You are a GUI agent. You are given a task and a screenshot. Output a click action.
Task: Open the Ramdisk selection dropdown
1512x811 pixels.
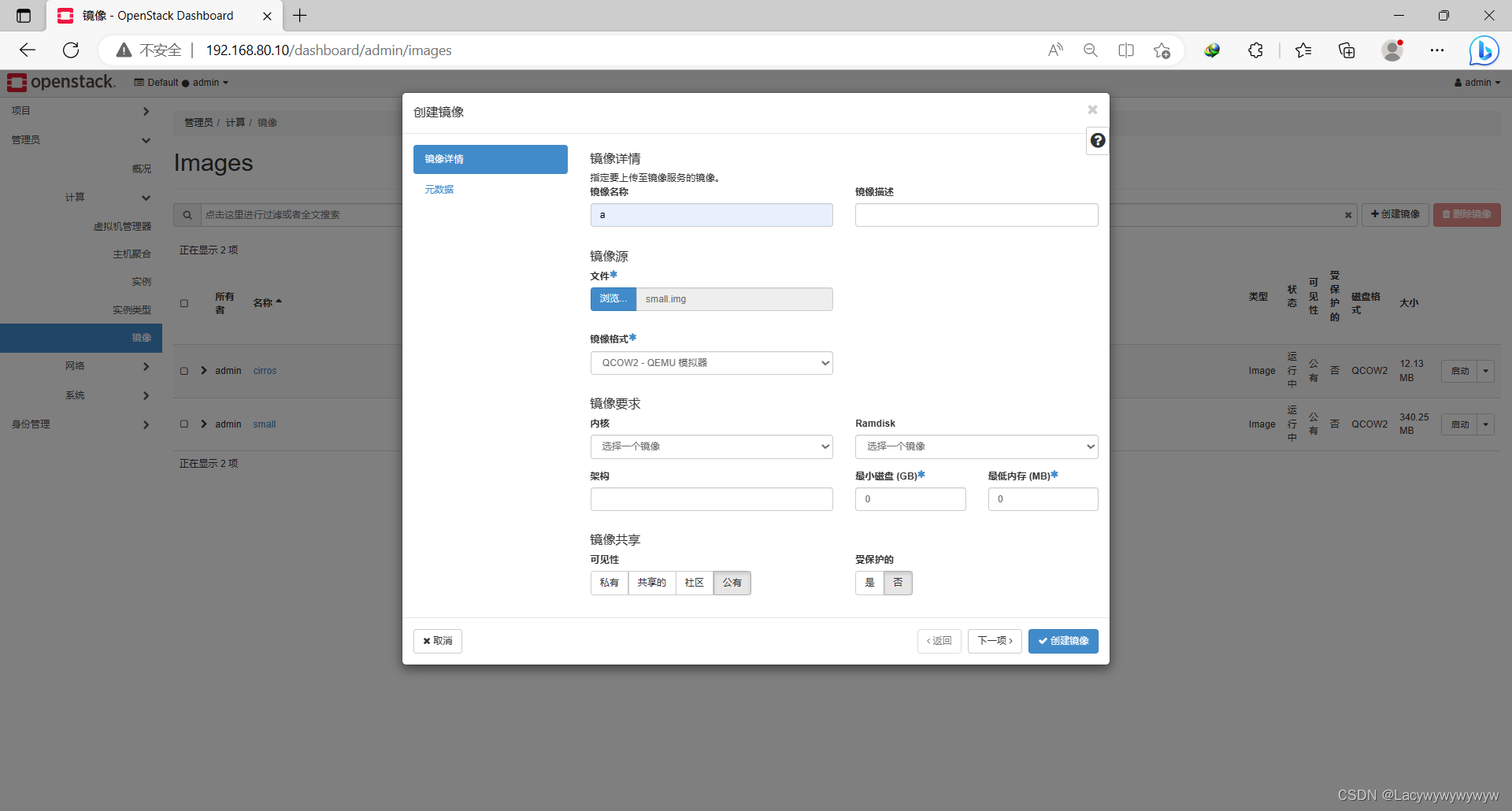click(976, 446)
